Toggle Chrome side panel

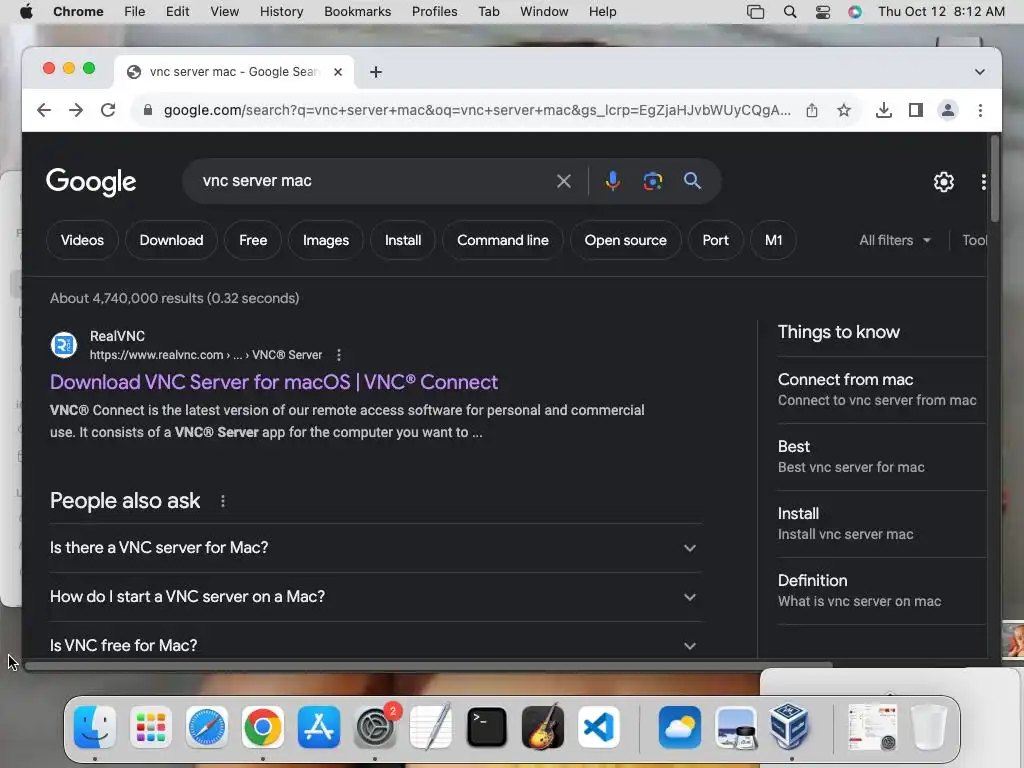click(x=916, y=110)
